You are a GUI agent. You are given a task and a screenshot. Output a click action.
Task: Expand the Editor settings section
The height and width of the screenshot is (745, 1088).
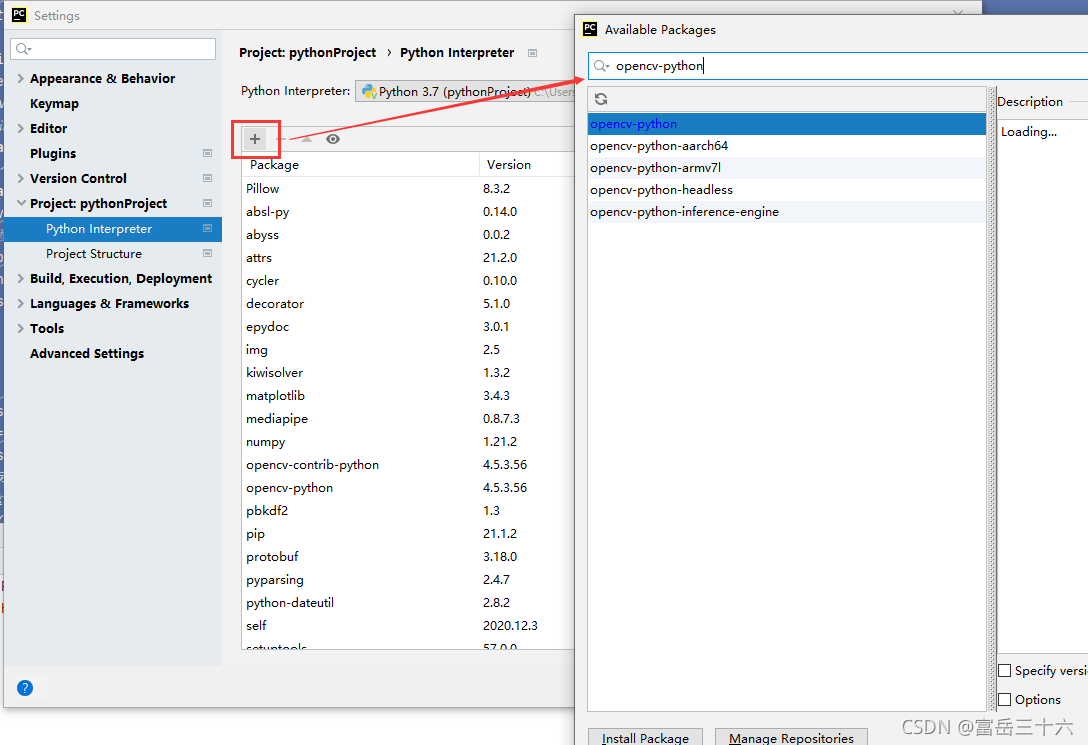point(20,128)
